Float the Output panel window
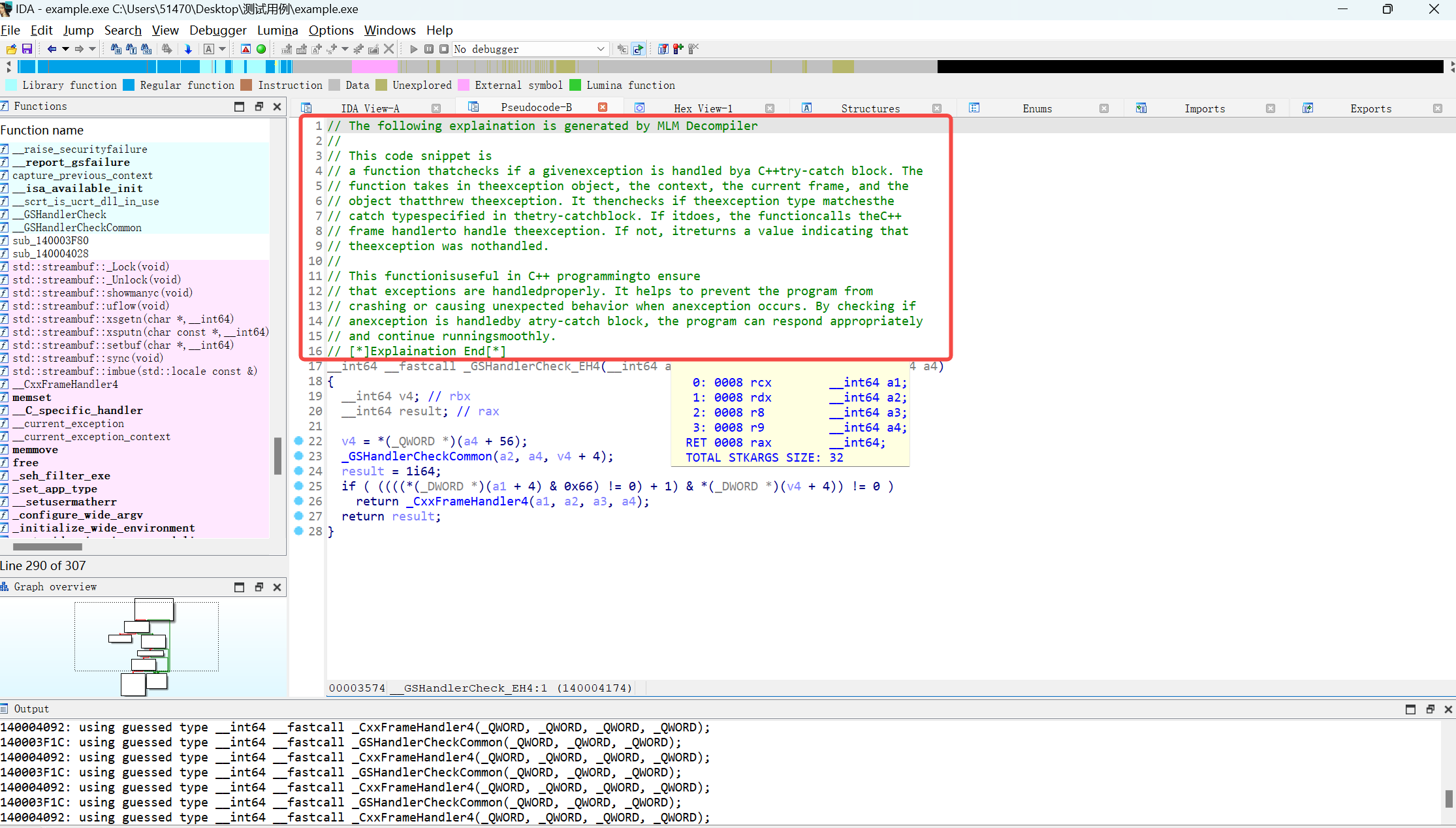Viewport: 1456px width, 828px height. point(1430,709)
